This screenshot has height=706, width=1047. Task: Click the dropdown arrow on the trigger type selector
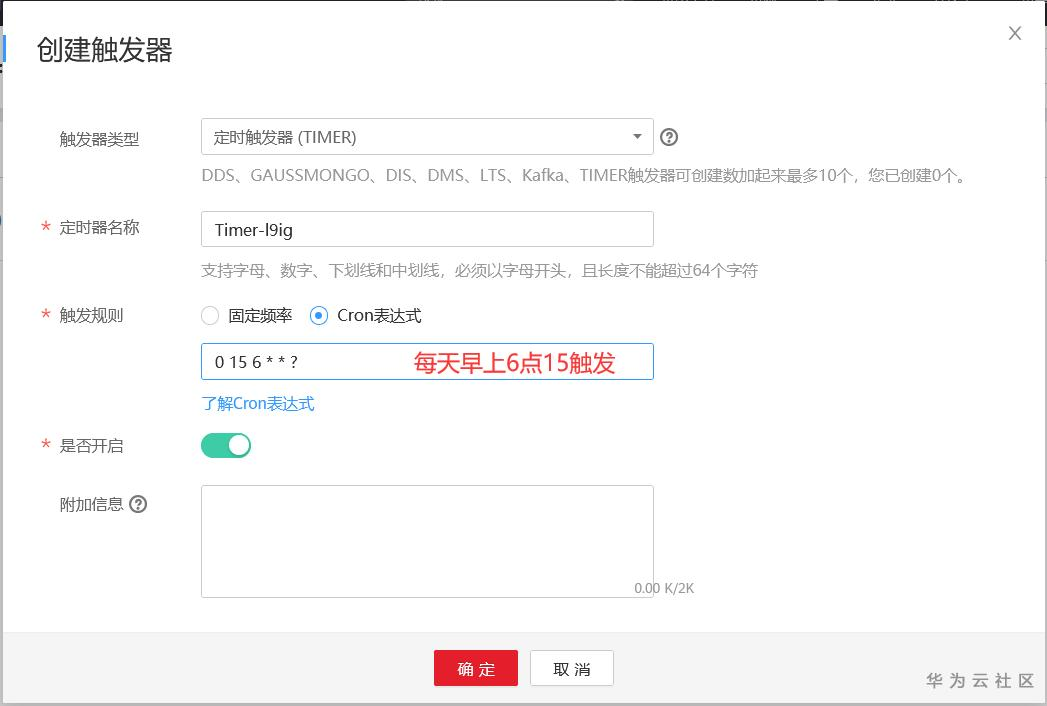[637, 137]
